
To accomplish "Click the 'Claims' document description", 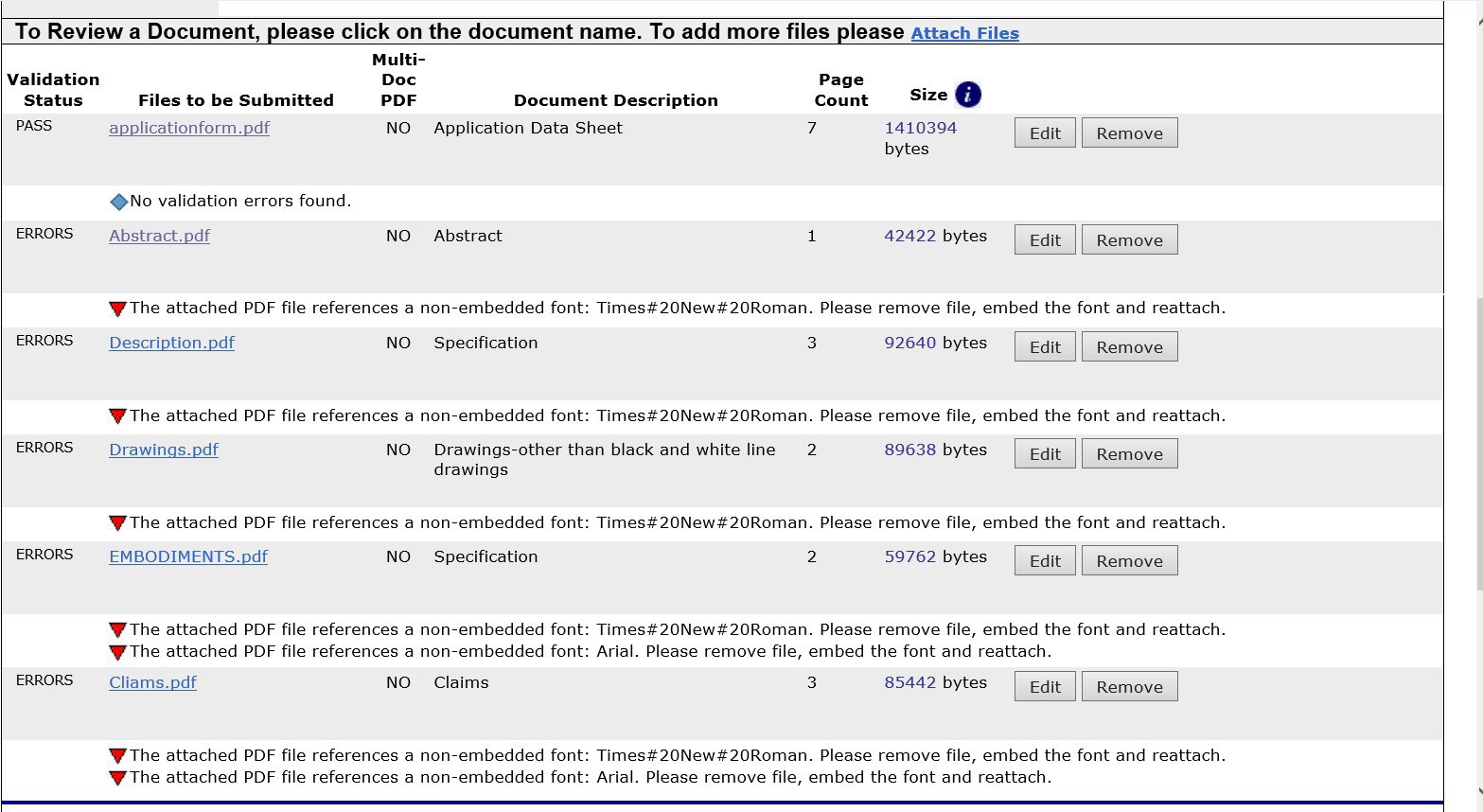I will click(x=461, y=682).
